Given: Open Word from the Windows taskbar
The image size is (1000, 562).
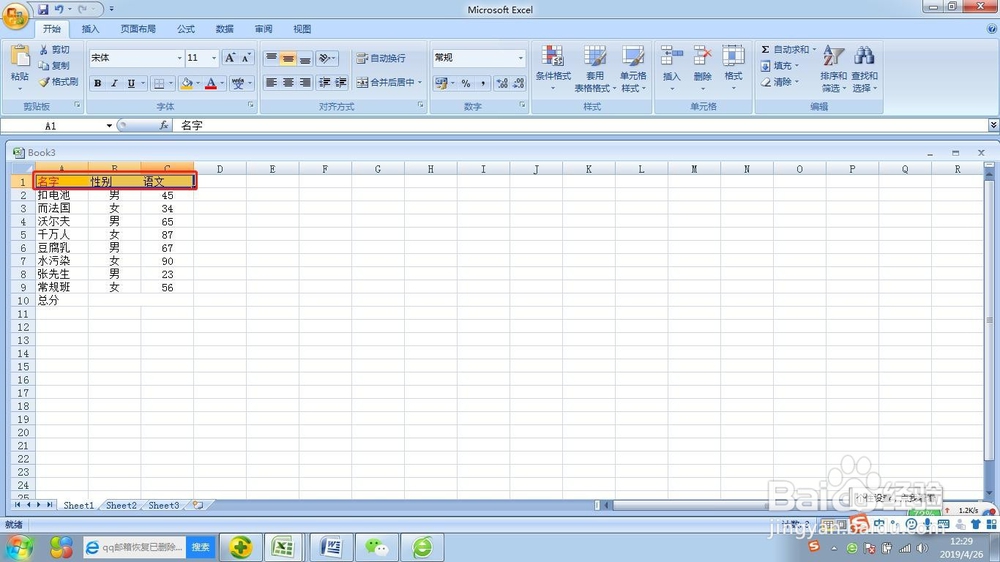Looking at the screenshot, I should pyautogui.click(x=331, y=547).
